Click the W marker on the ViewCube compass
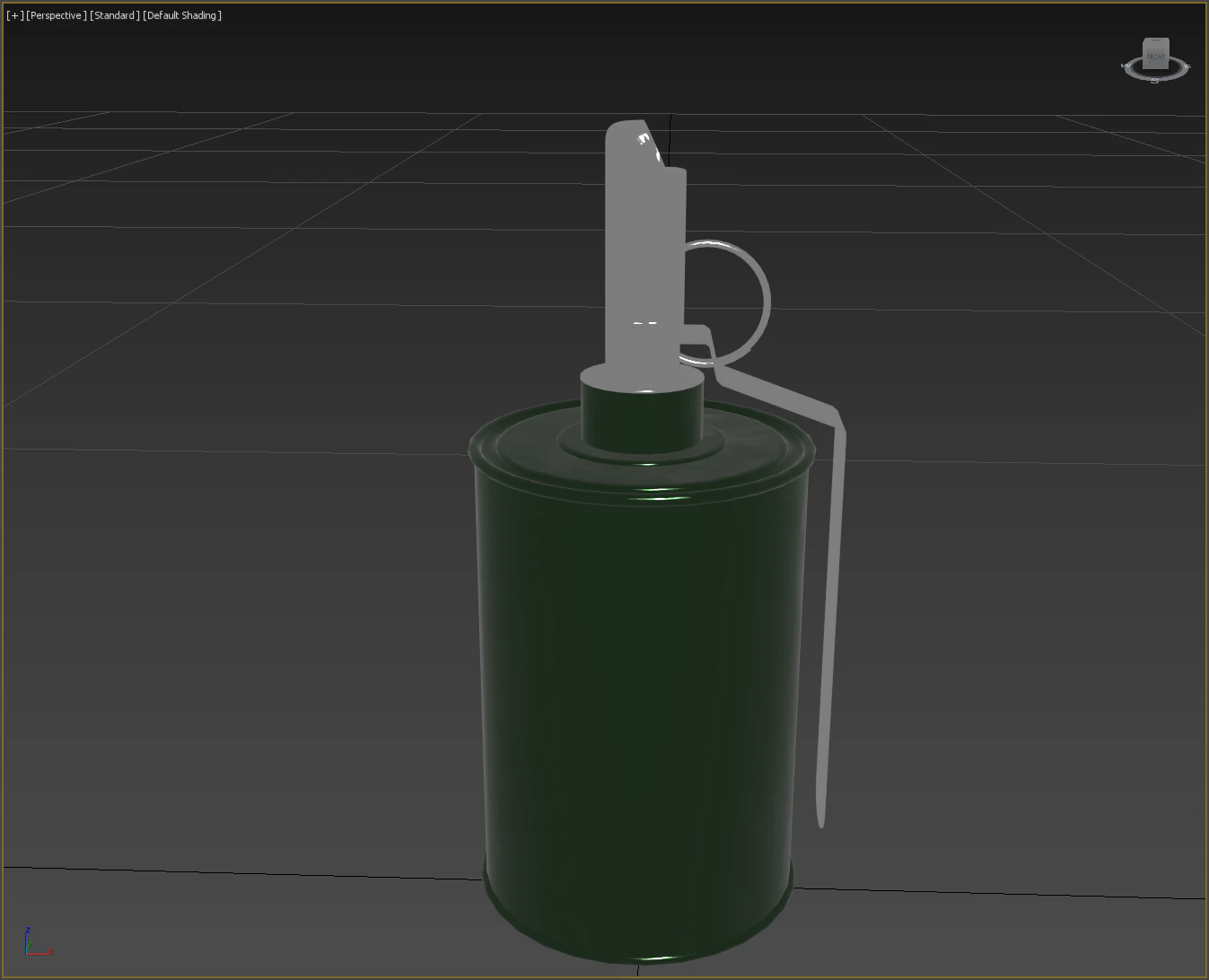The image size is (1209, 980). point(1126,66)
